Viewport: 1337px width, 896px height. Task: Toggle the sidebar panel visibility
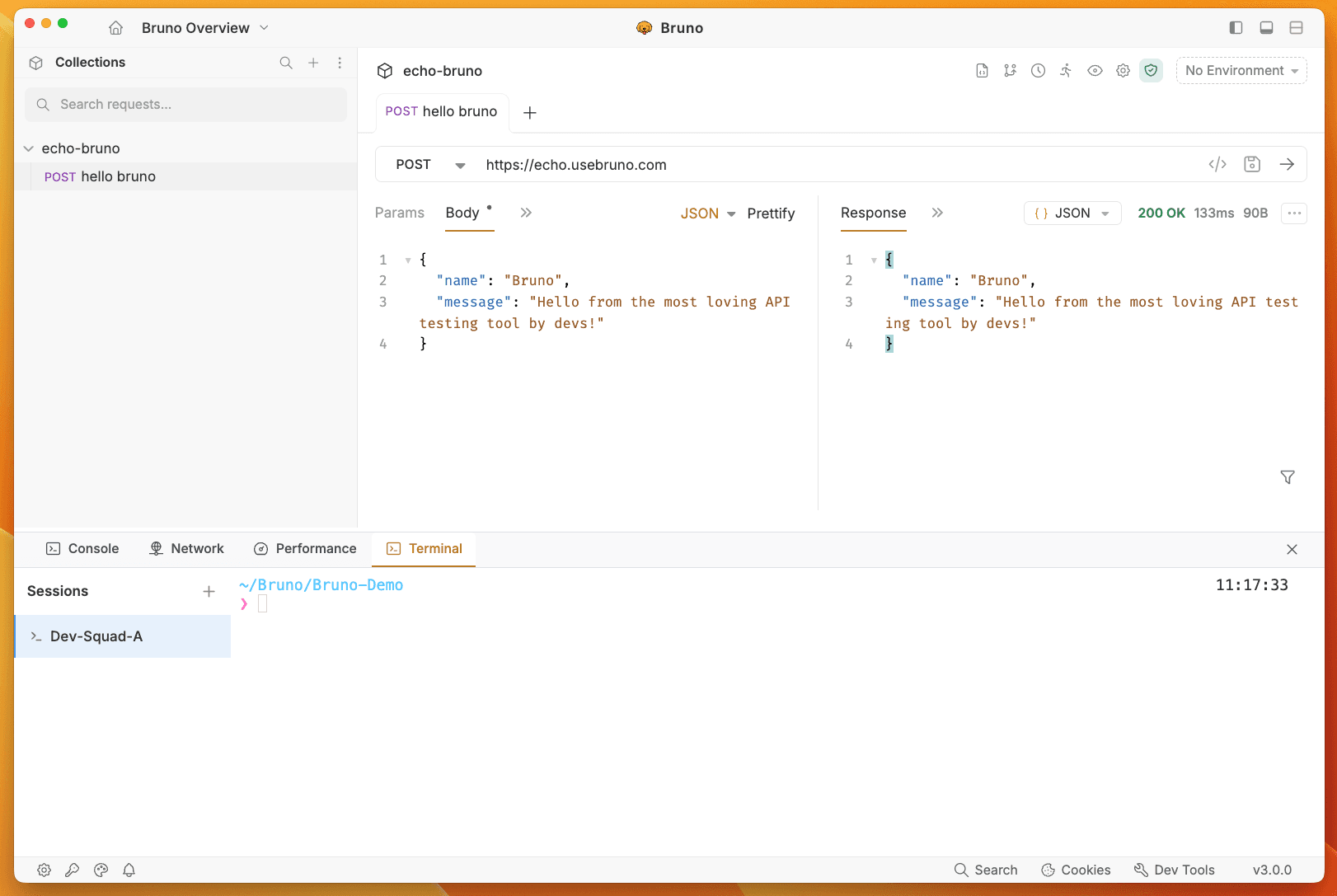1236,28
